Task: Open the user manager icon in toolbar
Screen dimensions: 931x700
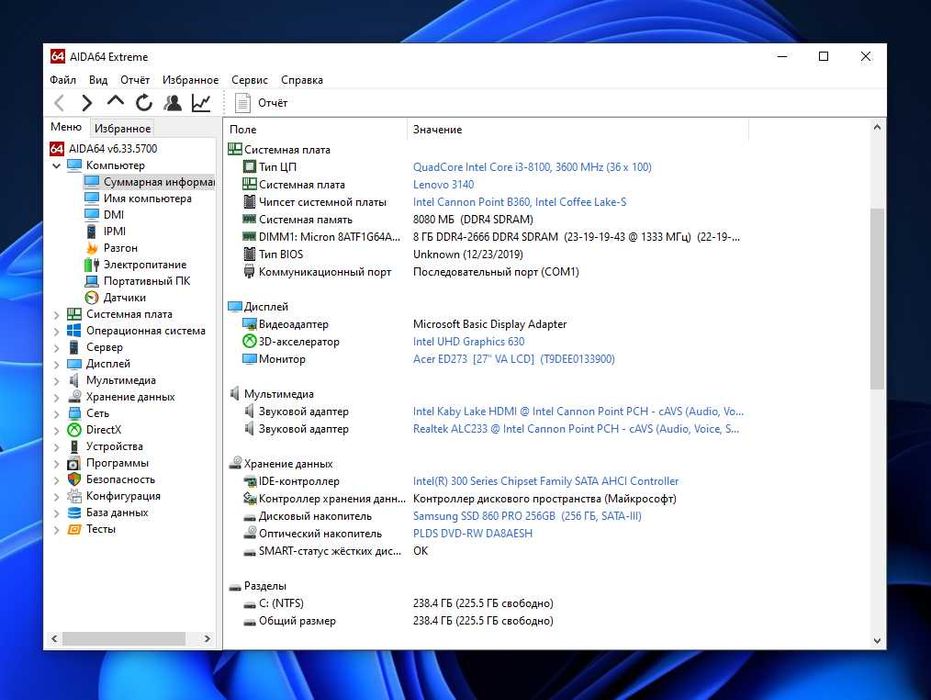Action: [173, 103]
